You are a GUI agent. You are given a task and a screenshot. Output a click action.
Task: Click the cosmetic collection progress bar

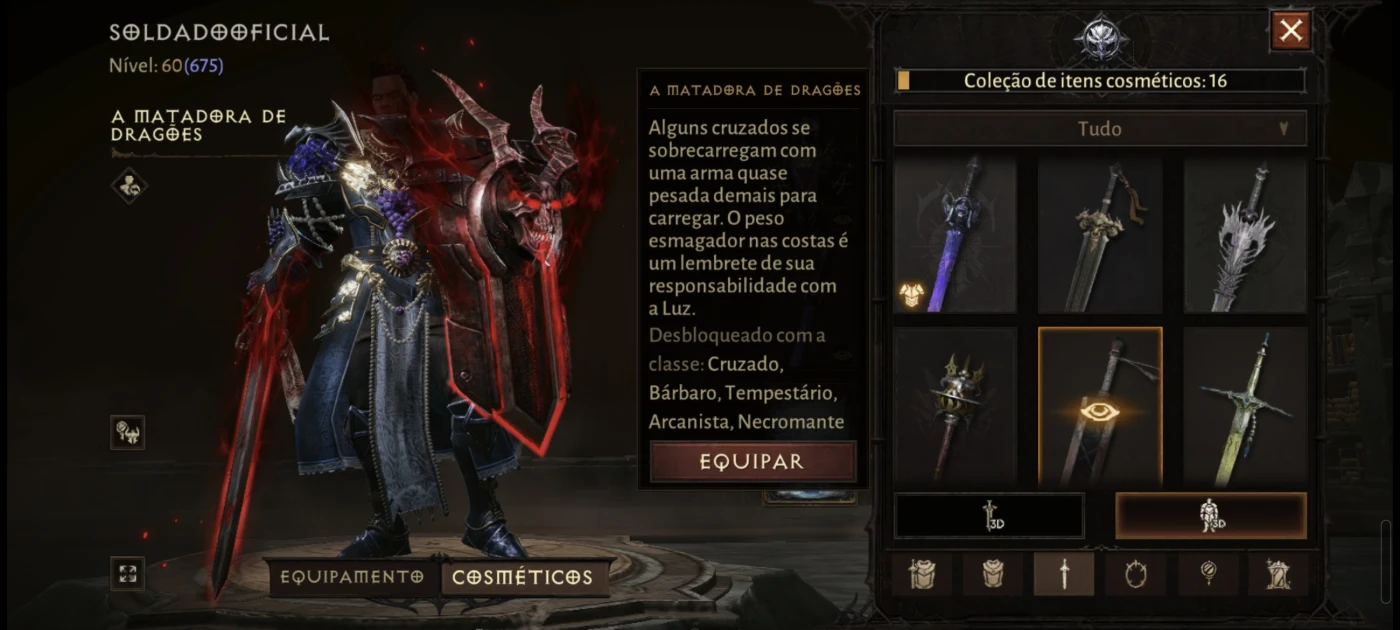coord(1100,81)
